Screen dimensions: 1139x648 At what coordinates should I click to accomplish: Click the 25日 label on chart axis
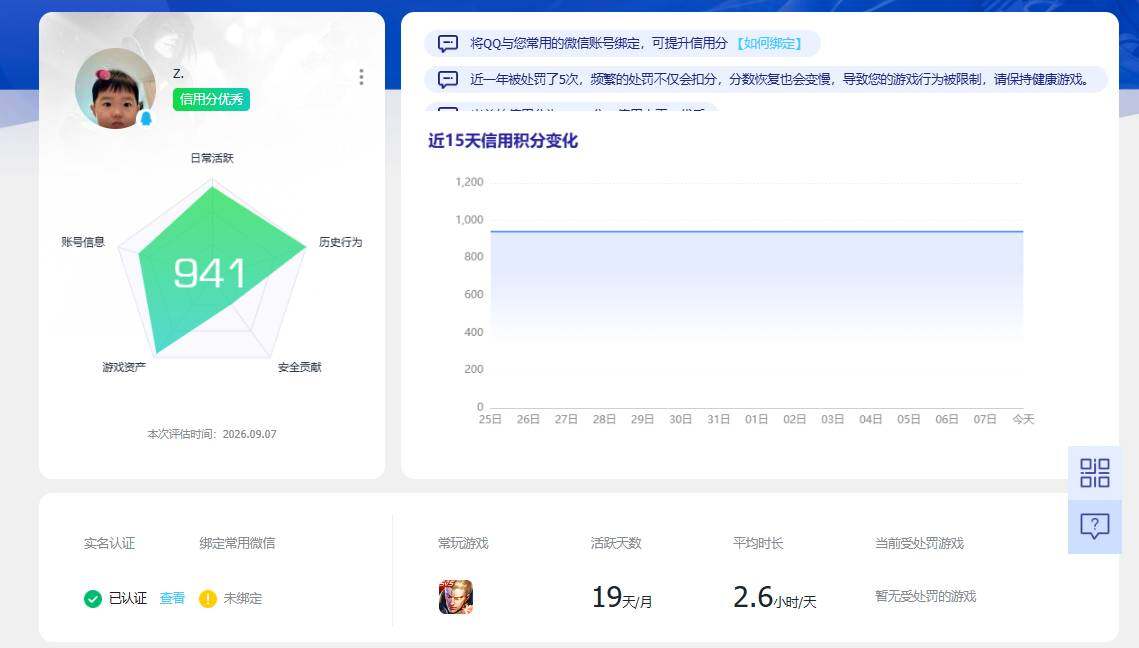pos(490,419)
